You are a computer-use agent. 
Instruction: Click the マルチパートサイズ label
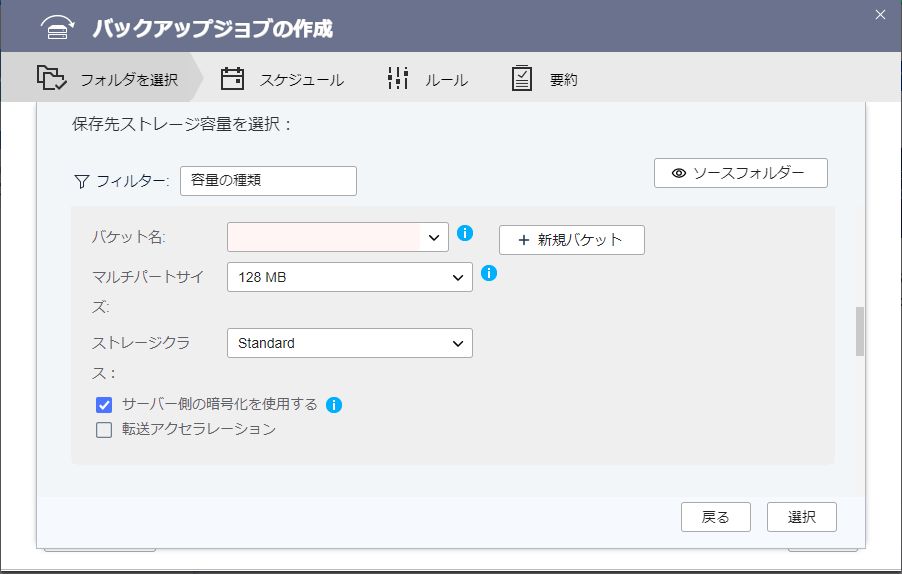point(148,292)
